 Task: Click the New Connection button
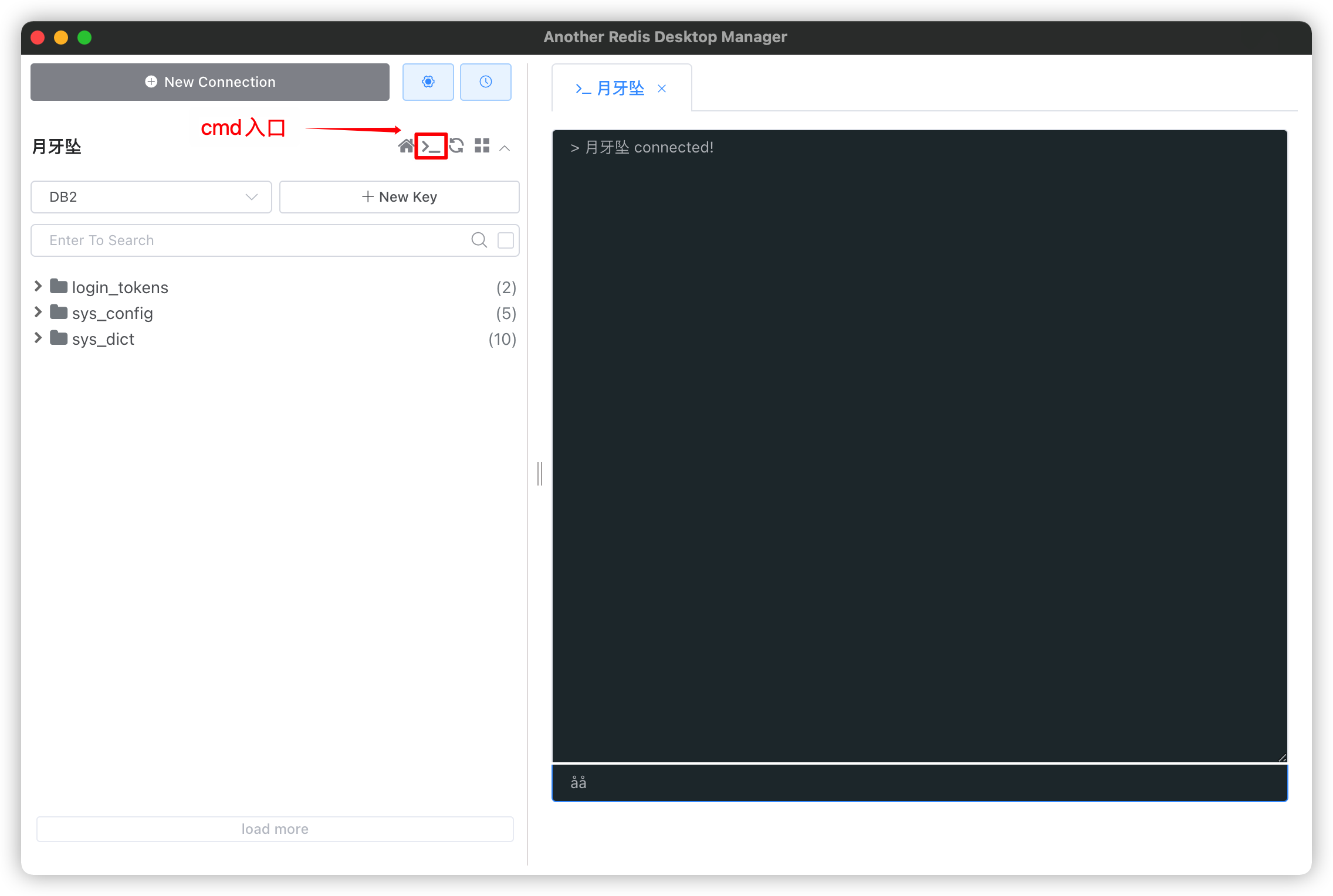[209, 82]
